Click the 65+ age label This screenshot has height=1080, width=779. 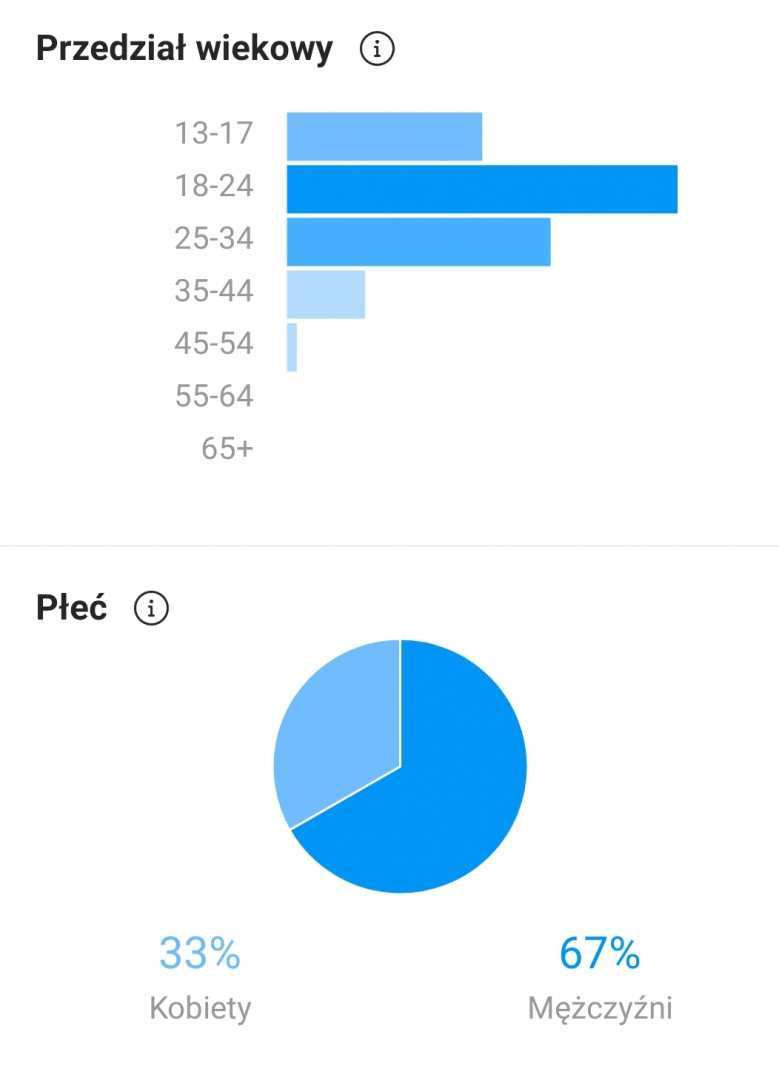(227, 448)
